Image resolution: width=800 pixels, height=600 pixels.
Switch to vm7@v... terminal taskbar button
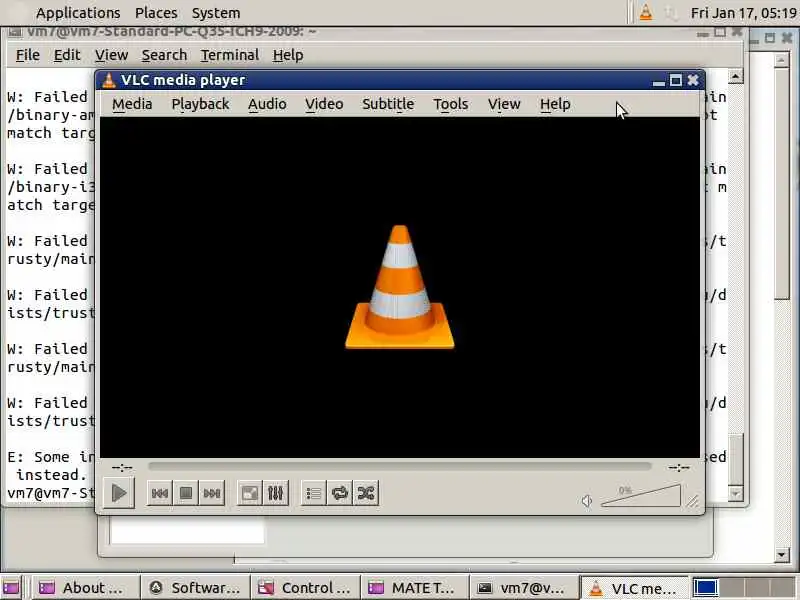point(524,588)
